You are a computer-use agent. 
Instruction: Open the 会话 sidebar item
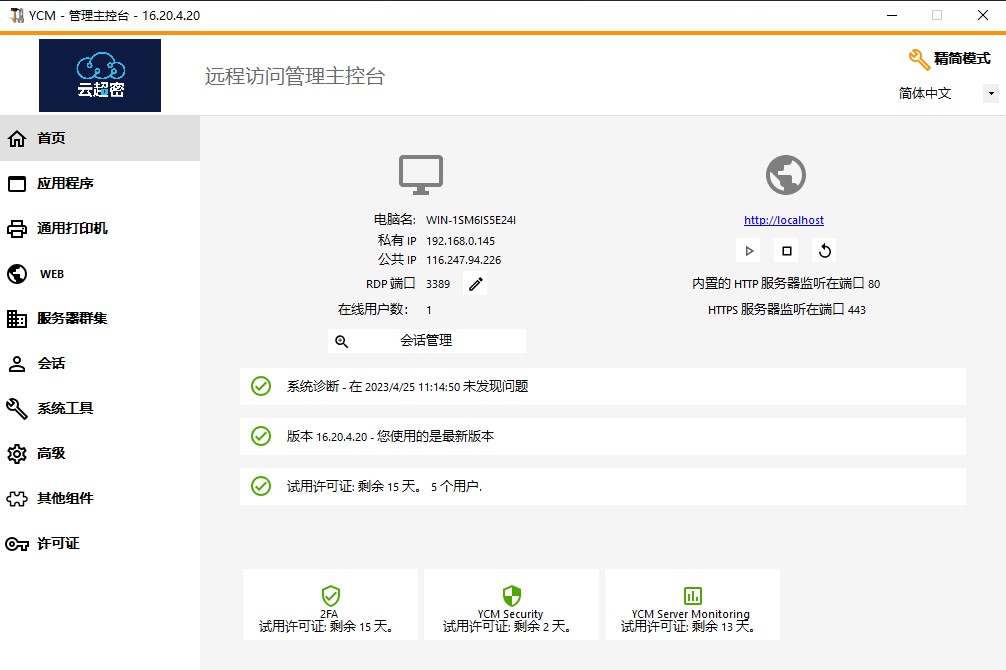click(99, 363)
